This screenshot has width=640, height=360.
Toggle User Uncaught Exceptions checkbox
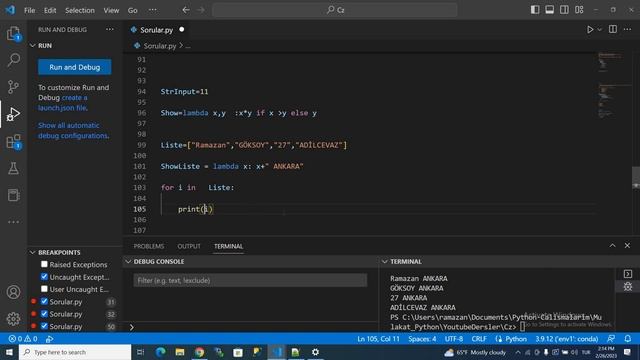[44, 289]
